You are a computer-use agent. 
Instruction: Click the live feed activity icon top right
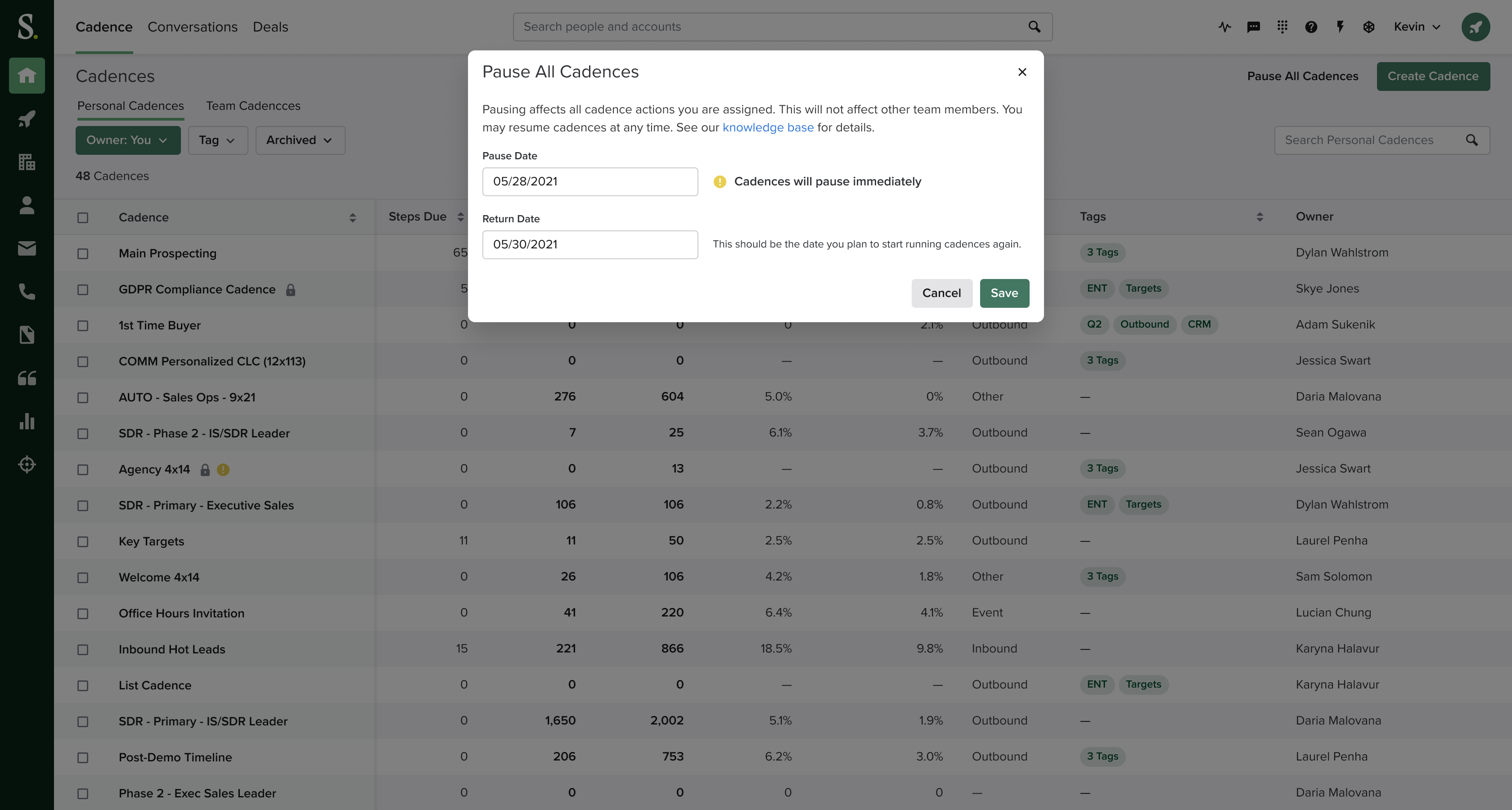coord(1224,27)
